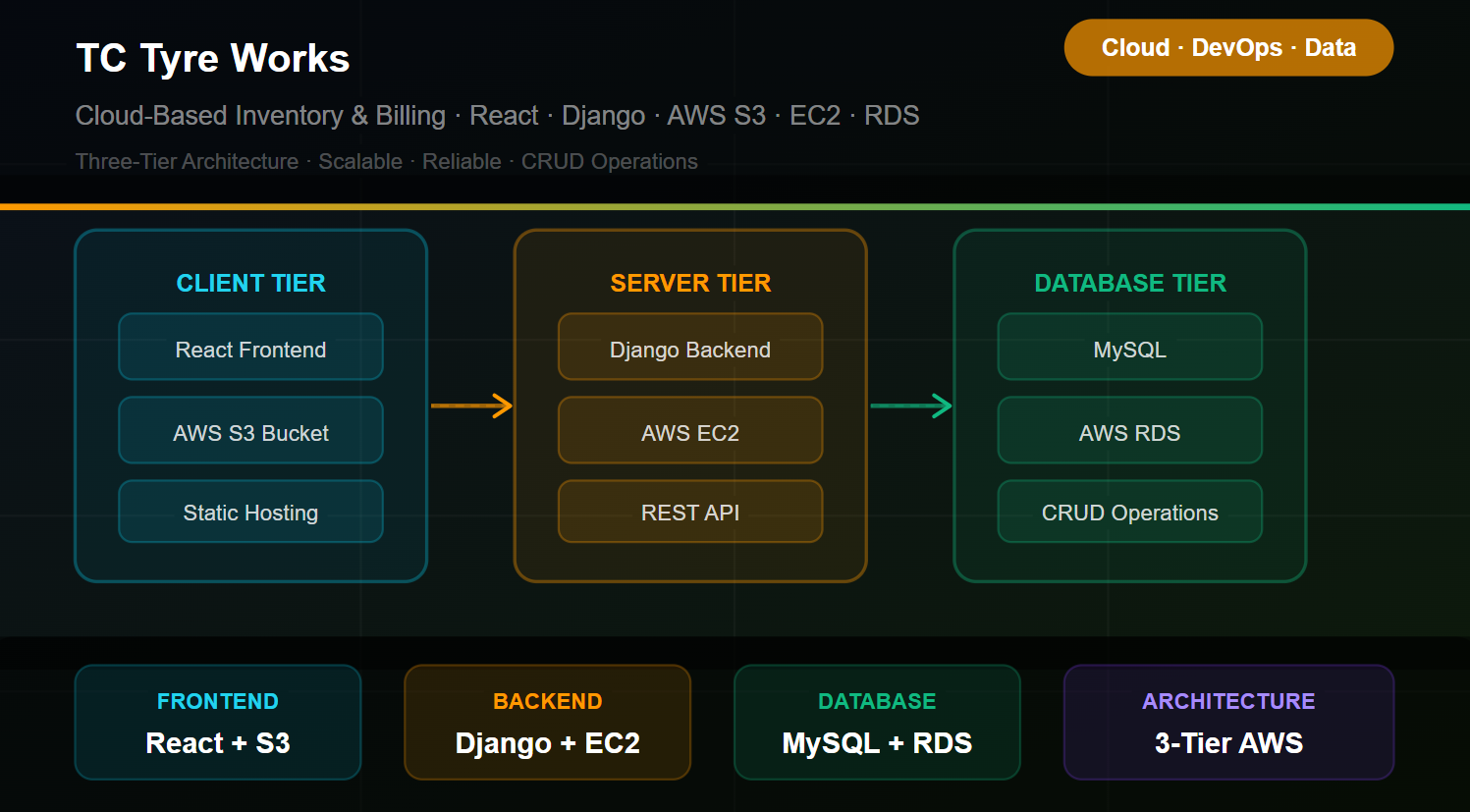
Task: Select the 3-Tier AWS value
Action: click(x=1228, y=743)
